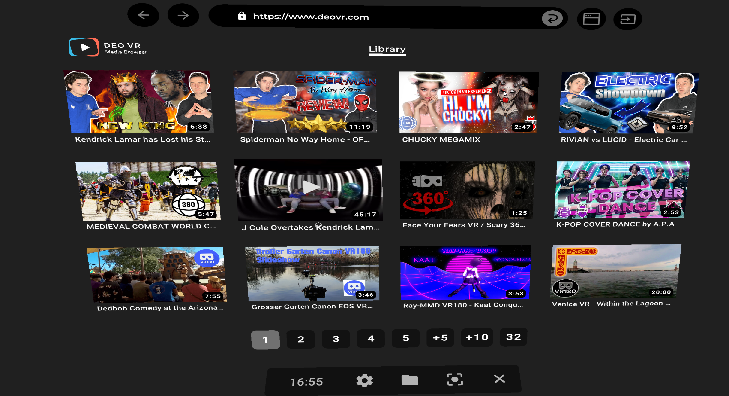Open the MEDIEVAL COMBAT WORLD thumbnail
Image resolution: width=729 pixels, height=396 pixels.
[147, 191]
